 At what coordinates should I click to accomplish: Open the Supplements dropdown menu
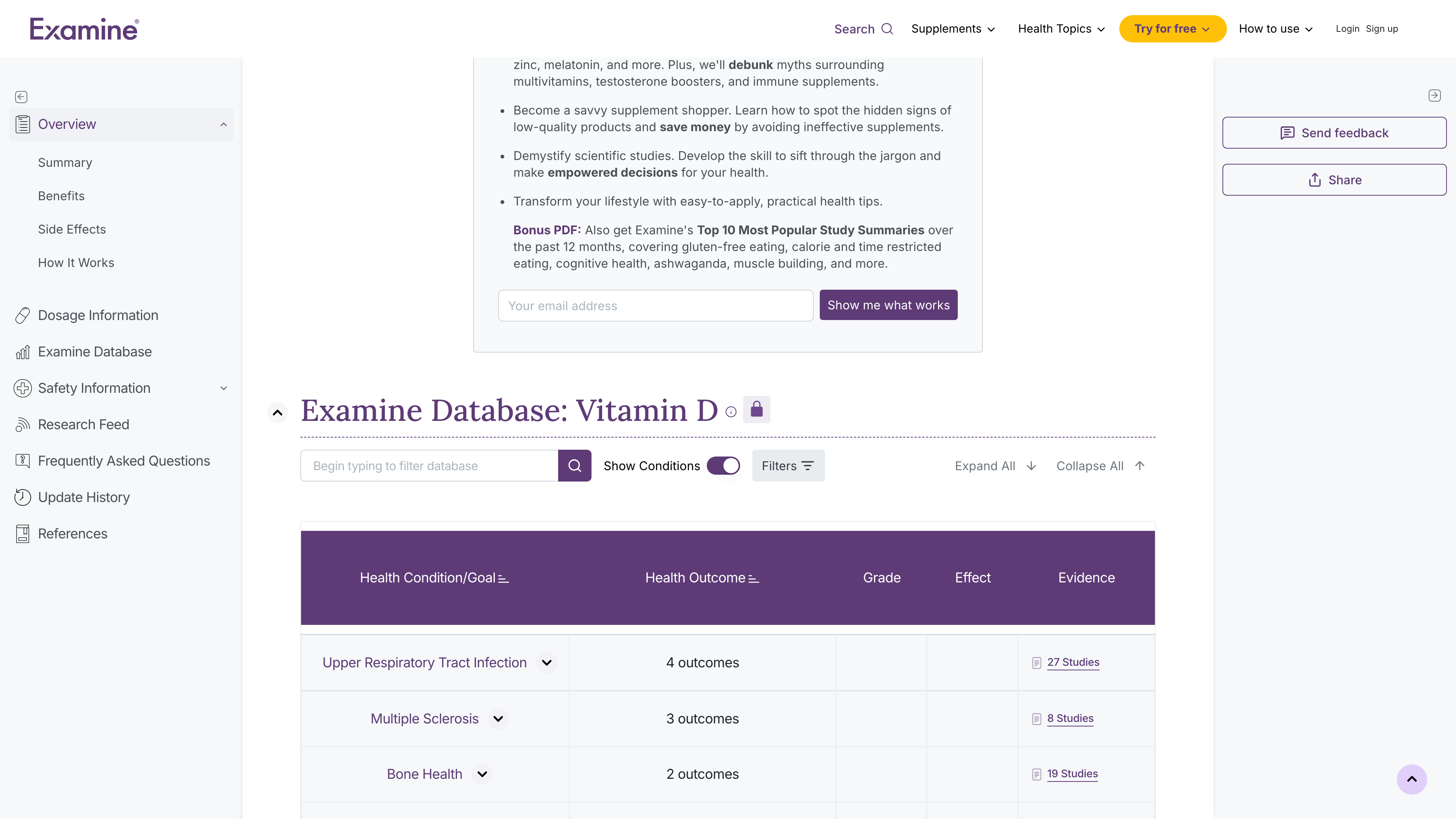[953, 29]
